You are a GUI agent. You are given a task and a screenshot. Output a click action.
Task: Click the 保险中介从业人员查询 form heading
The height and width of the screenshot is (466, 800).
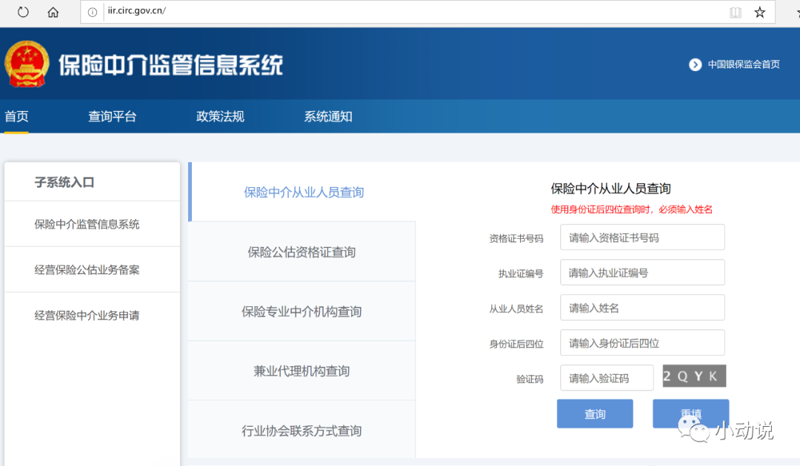pyautogui.click(x=610, y=188)
